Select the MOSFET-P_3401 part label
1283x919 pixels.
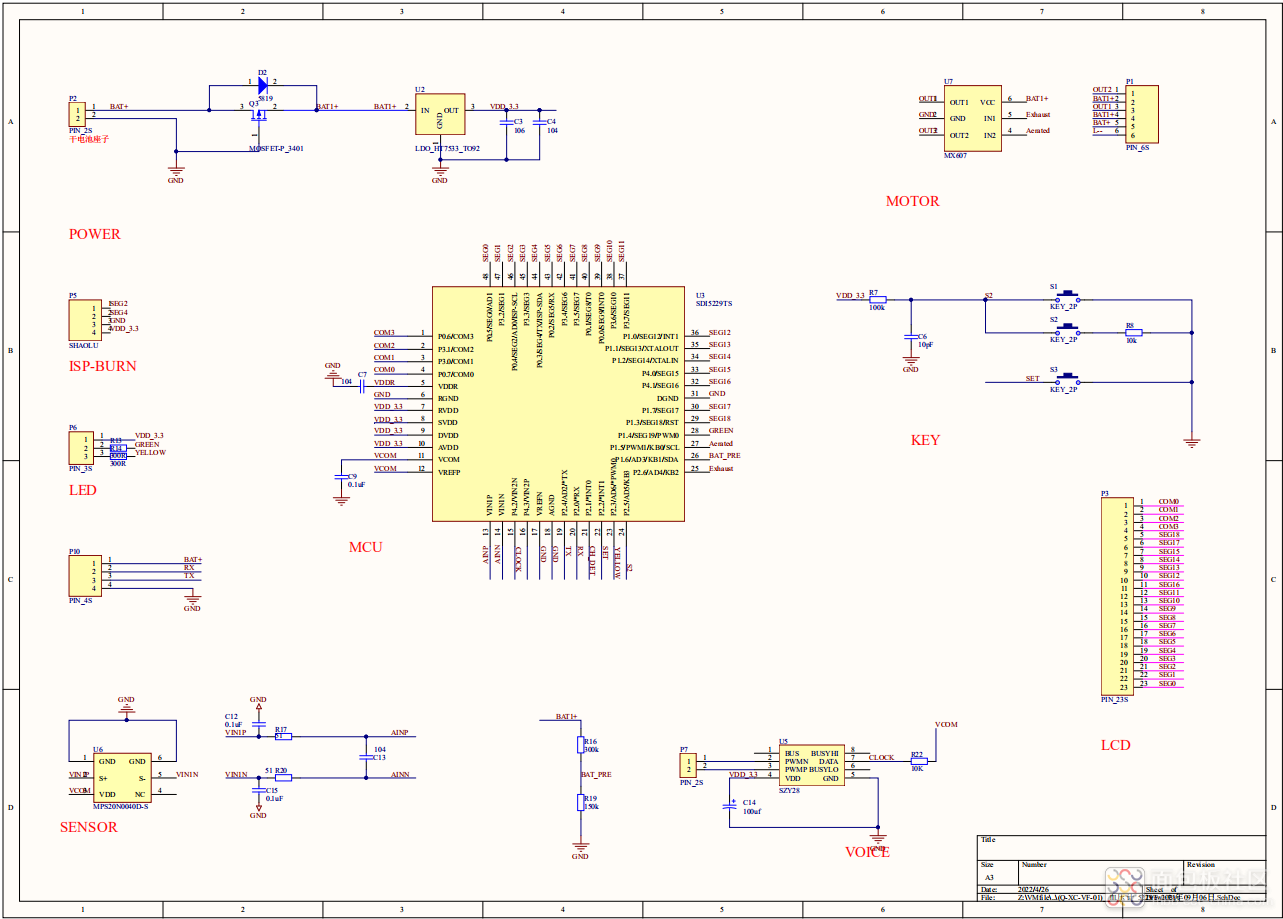point(276,147)
